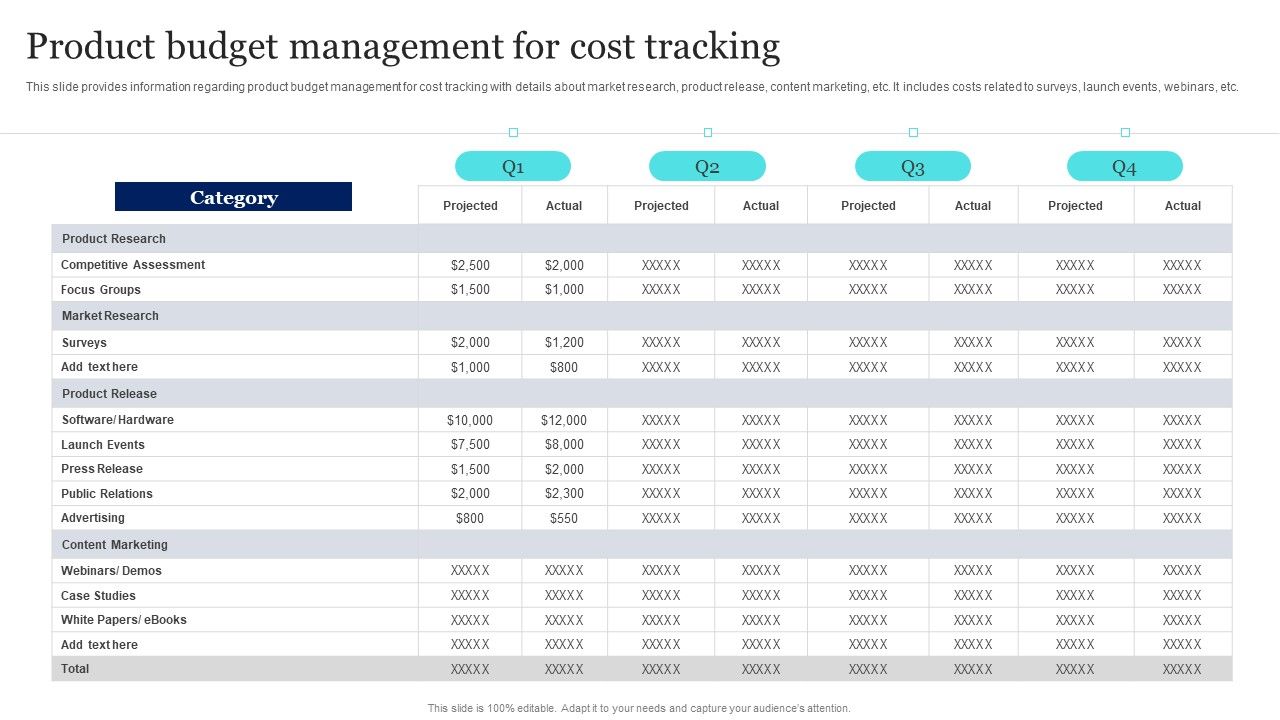Click the Q2 Actual column header
This screenshot has height=720, width=1280.
(761, 206)
